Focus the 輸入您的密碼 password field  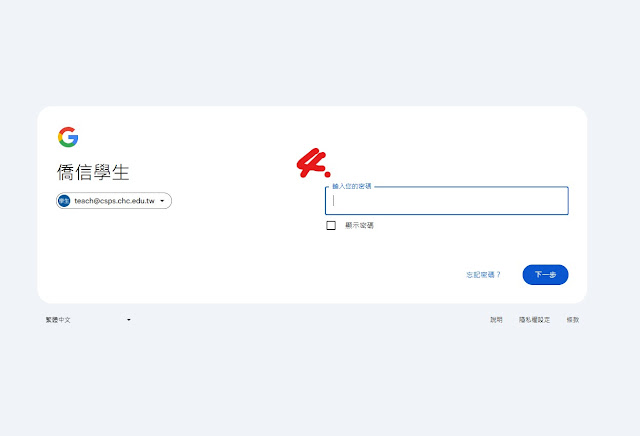(x=447, y=201)
